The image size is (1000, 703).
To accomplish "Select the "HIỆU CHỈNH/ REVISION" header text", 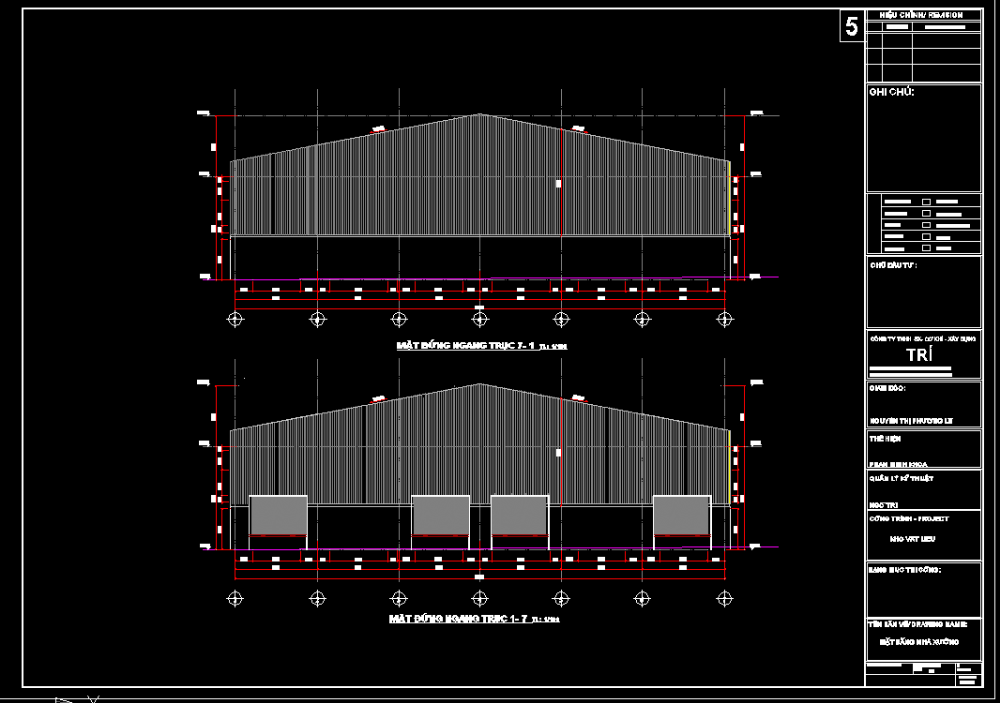I will coord(922,15).
